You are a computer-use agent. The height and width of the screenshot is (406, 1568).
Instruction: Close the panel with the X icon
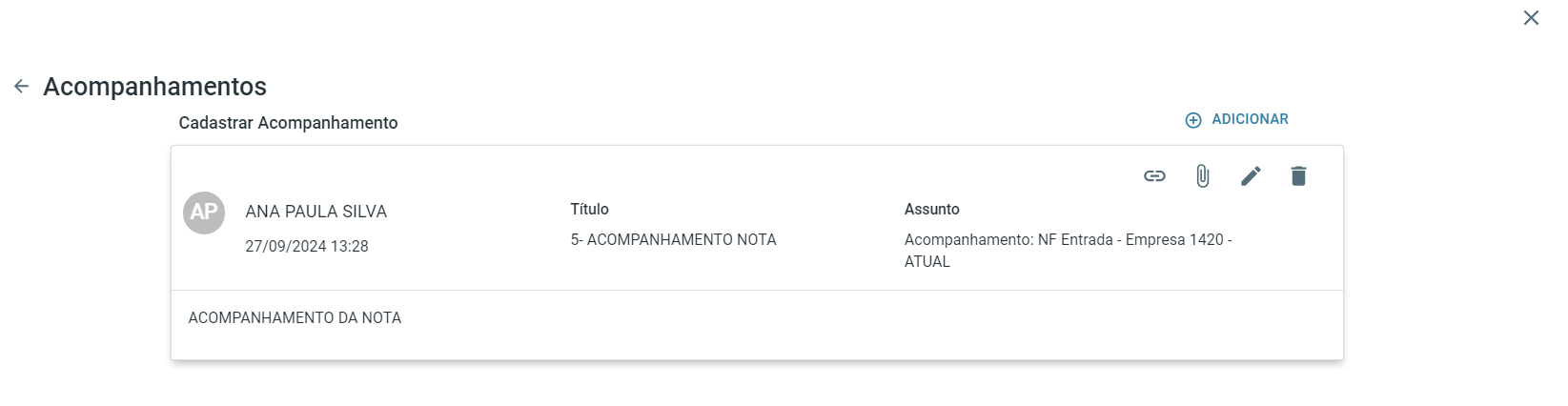(1531, 18)
